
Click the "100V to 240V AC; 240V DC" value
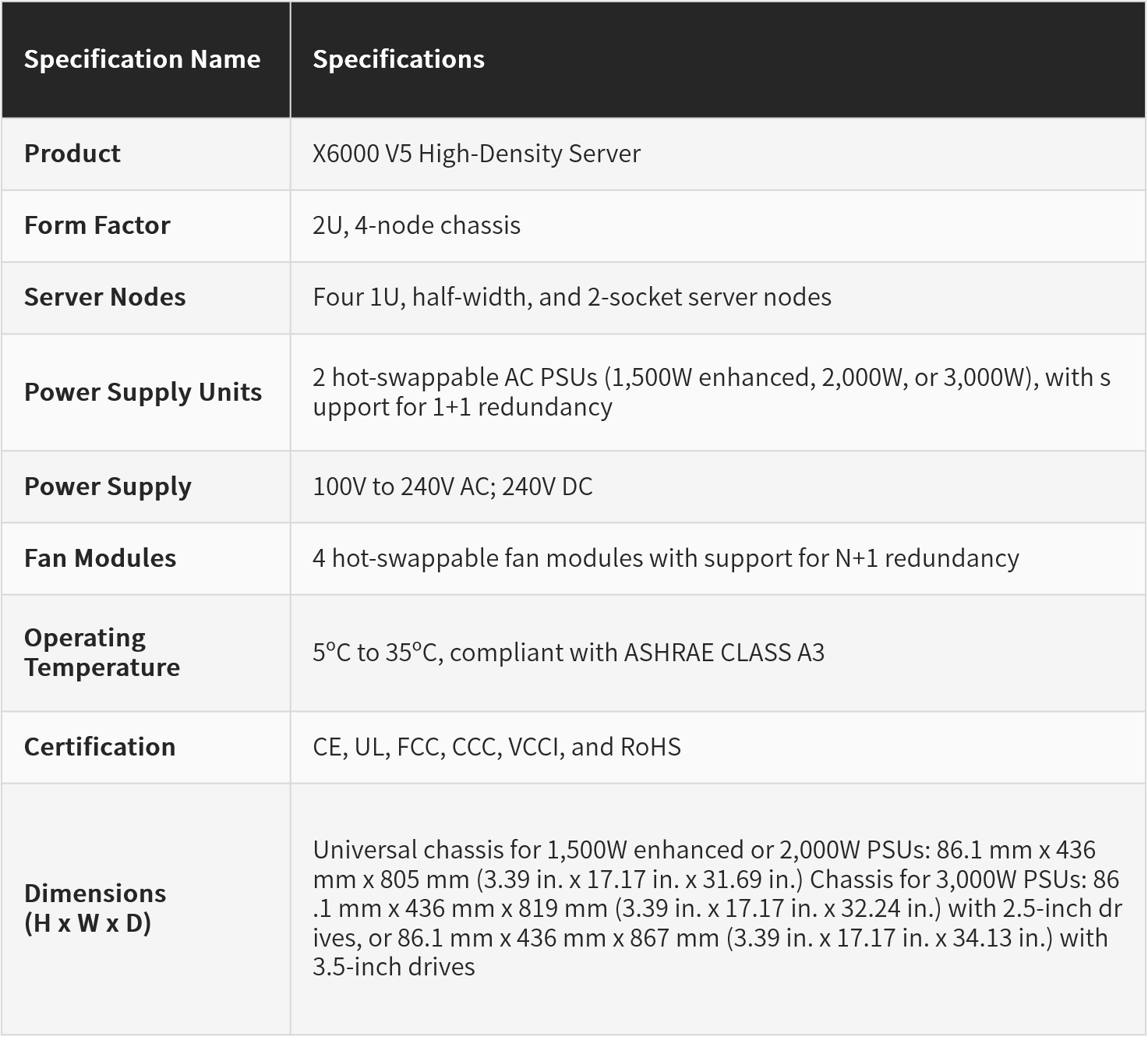pos(452,487)
